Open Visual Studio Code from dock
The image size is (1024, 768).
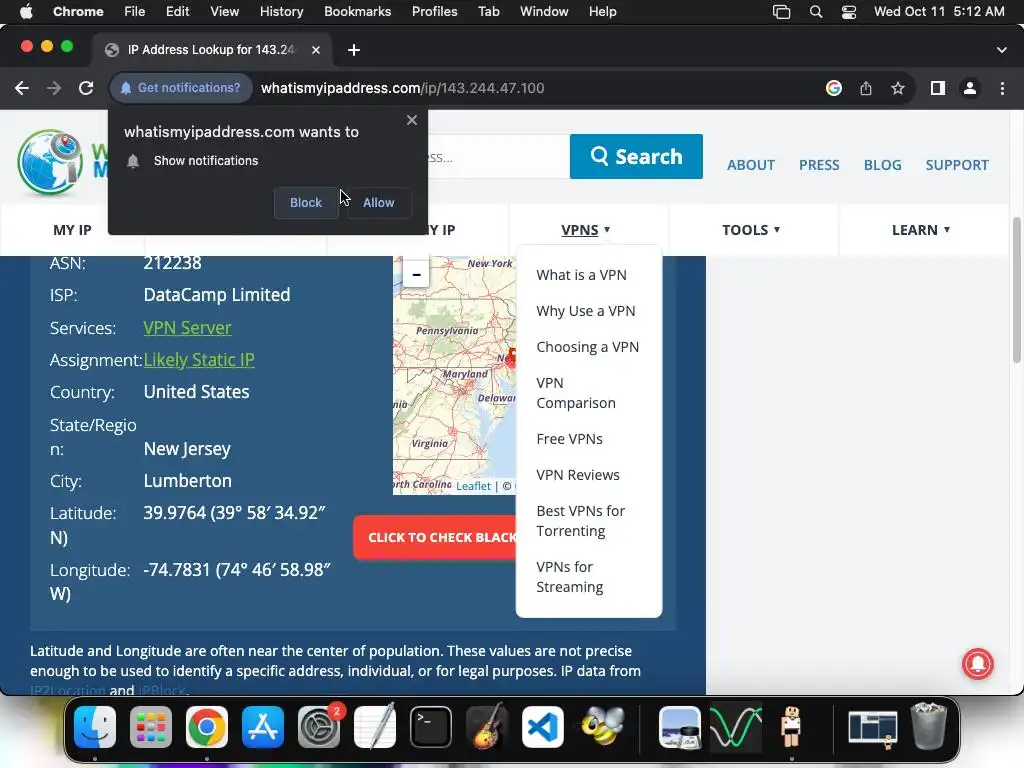(543, 726)
